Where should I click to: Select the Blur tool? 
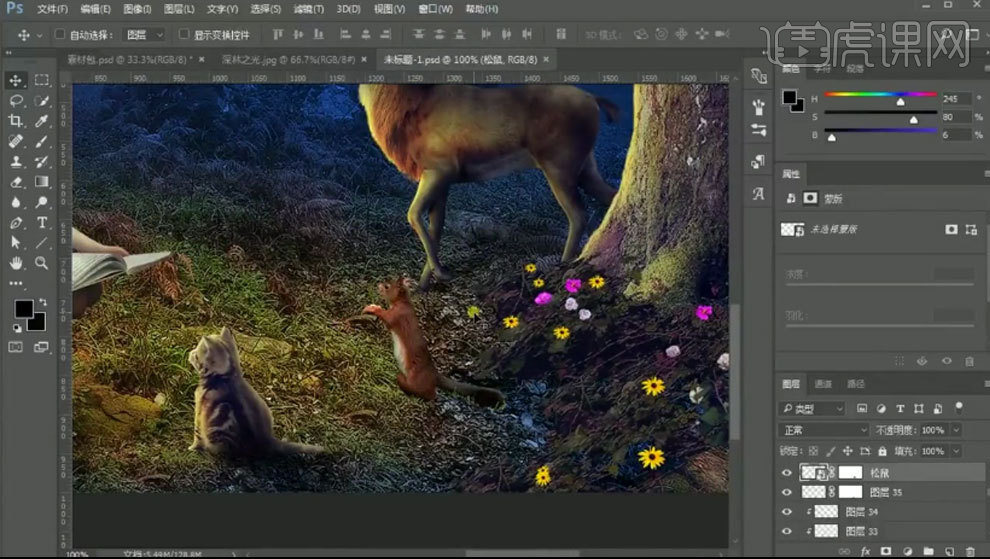point(16,202)
